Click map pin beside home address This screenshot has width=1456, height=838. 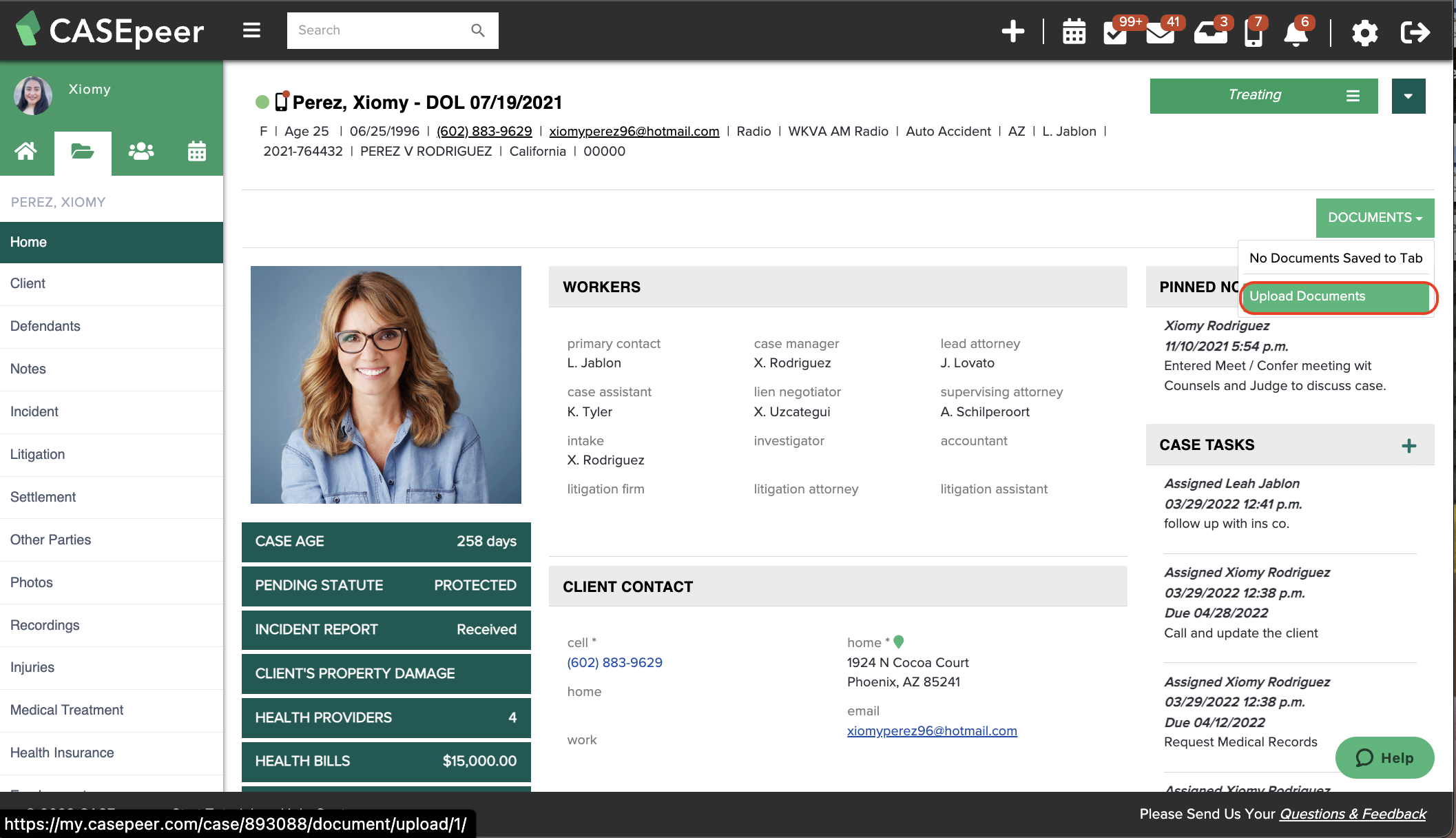point(899,642)
